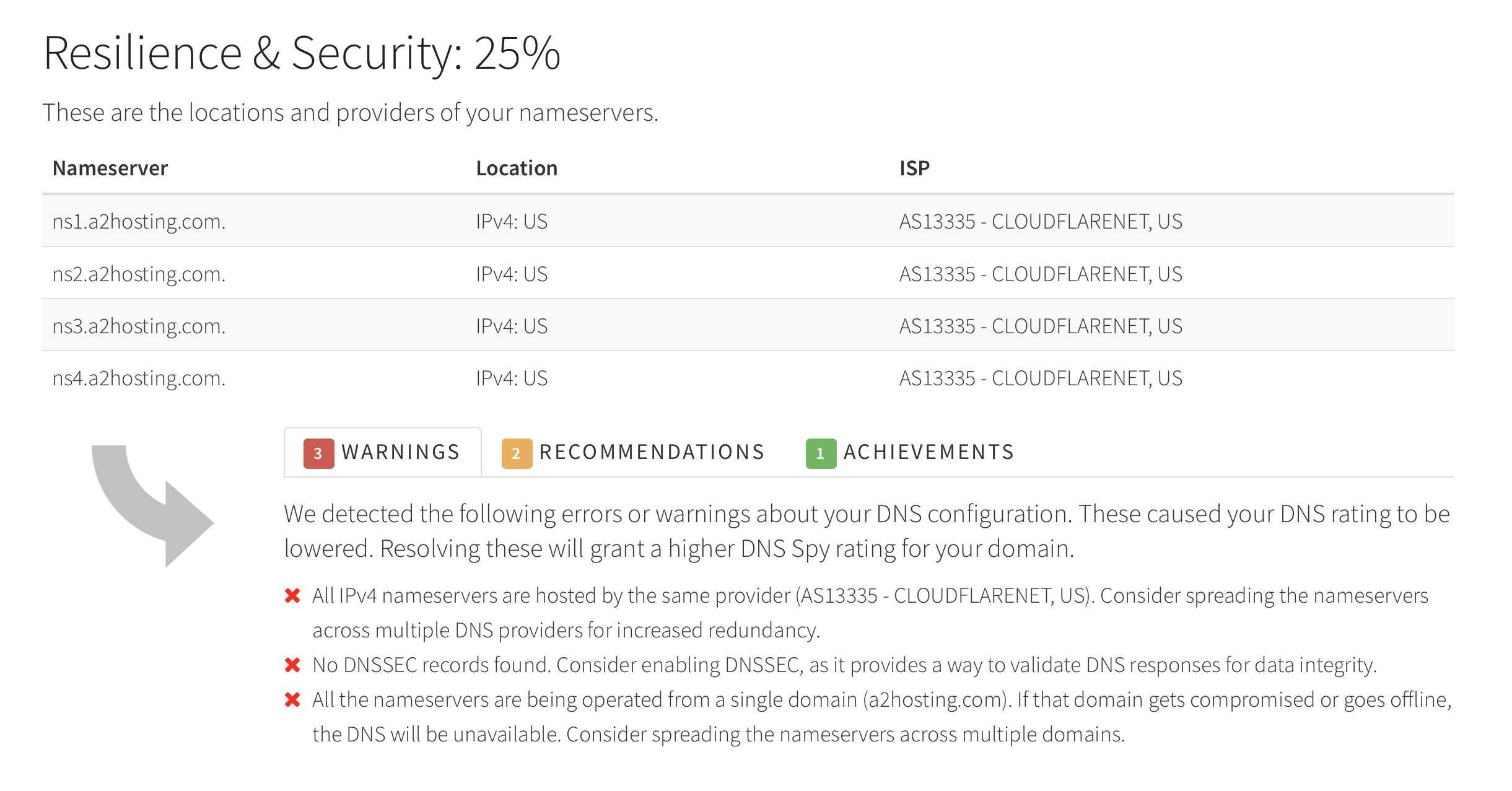Click red X beside DNSSEC warning
1512x791 pixels.
tap(292, 665)
